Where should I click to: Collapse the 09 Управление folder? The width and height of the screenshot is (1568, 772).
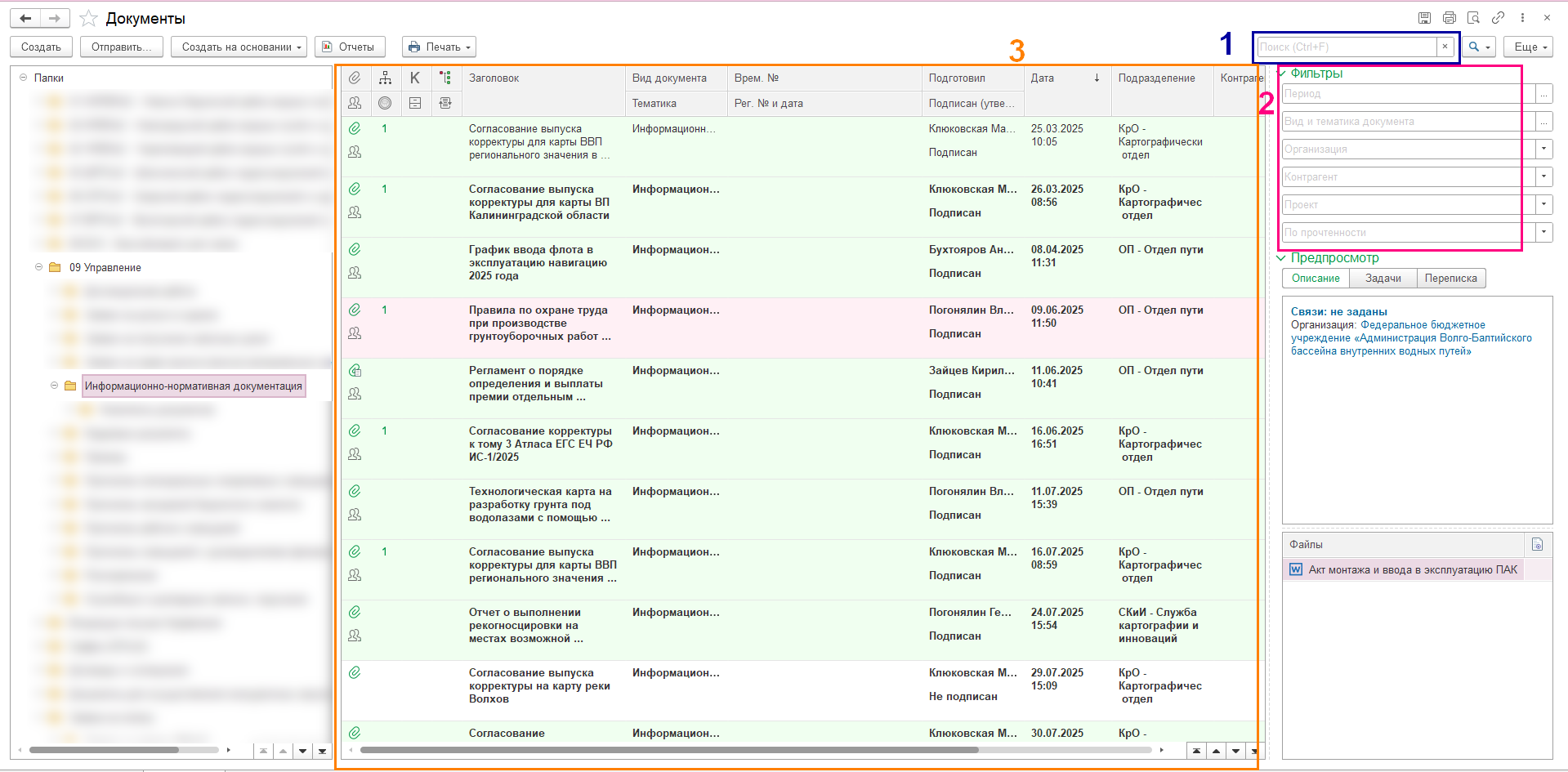[x=38, y=267]
